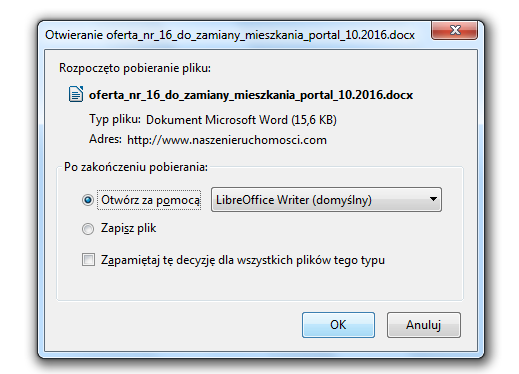Confirm the download with the OK button
Image resolution: width=519 pixels, height=374 pixels.
click(x=338, y=325)
